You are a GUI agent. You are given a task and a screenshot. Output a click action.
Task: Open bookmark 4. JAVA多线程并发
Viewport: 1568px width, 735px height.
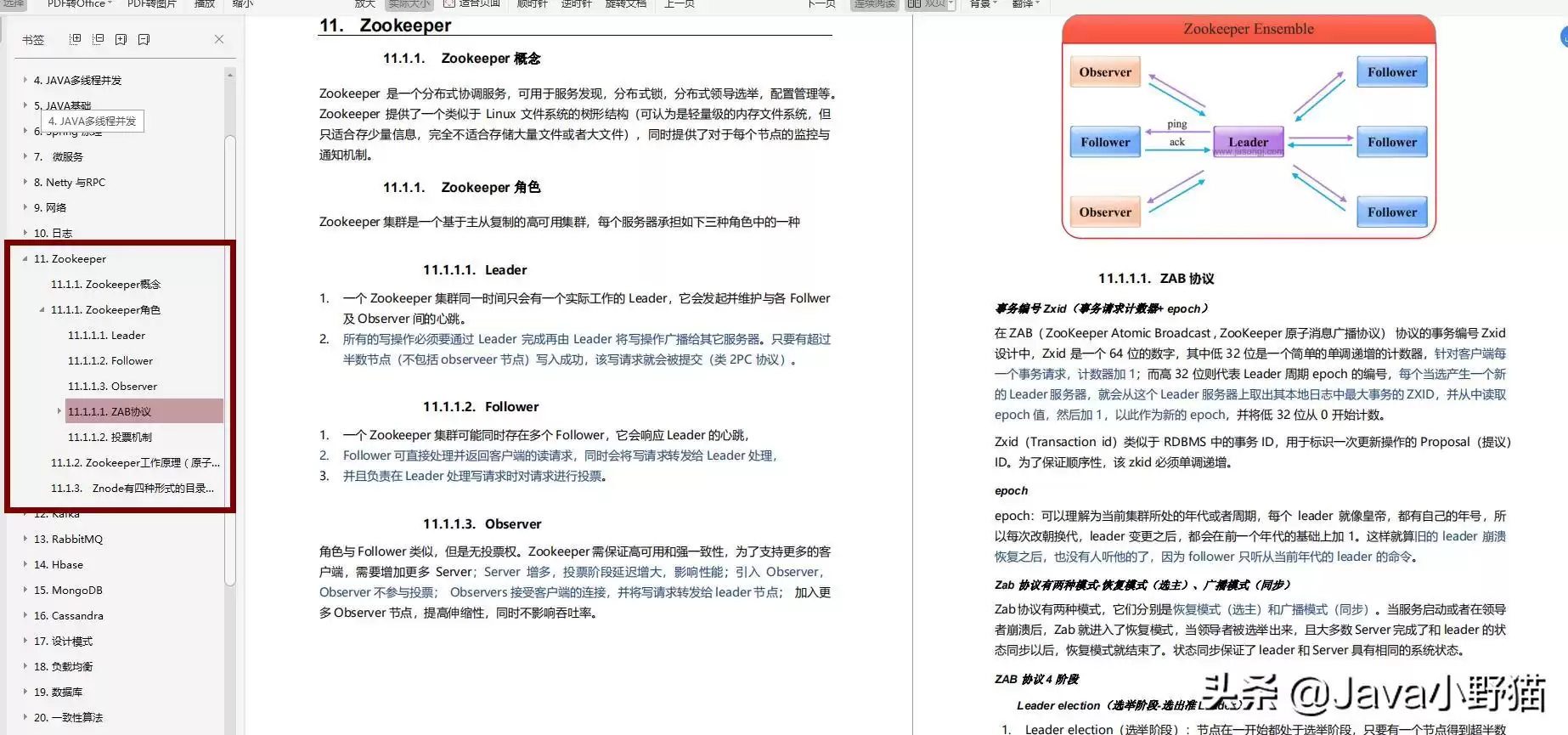[x=77, y=80]
